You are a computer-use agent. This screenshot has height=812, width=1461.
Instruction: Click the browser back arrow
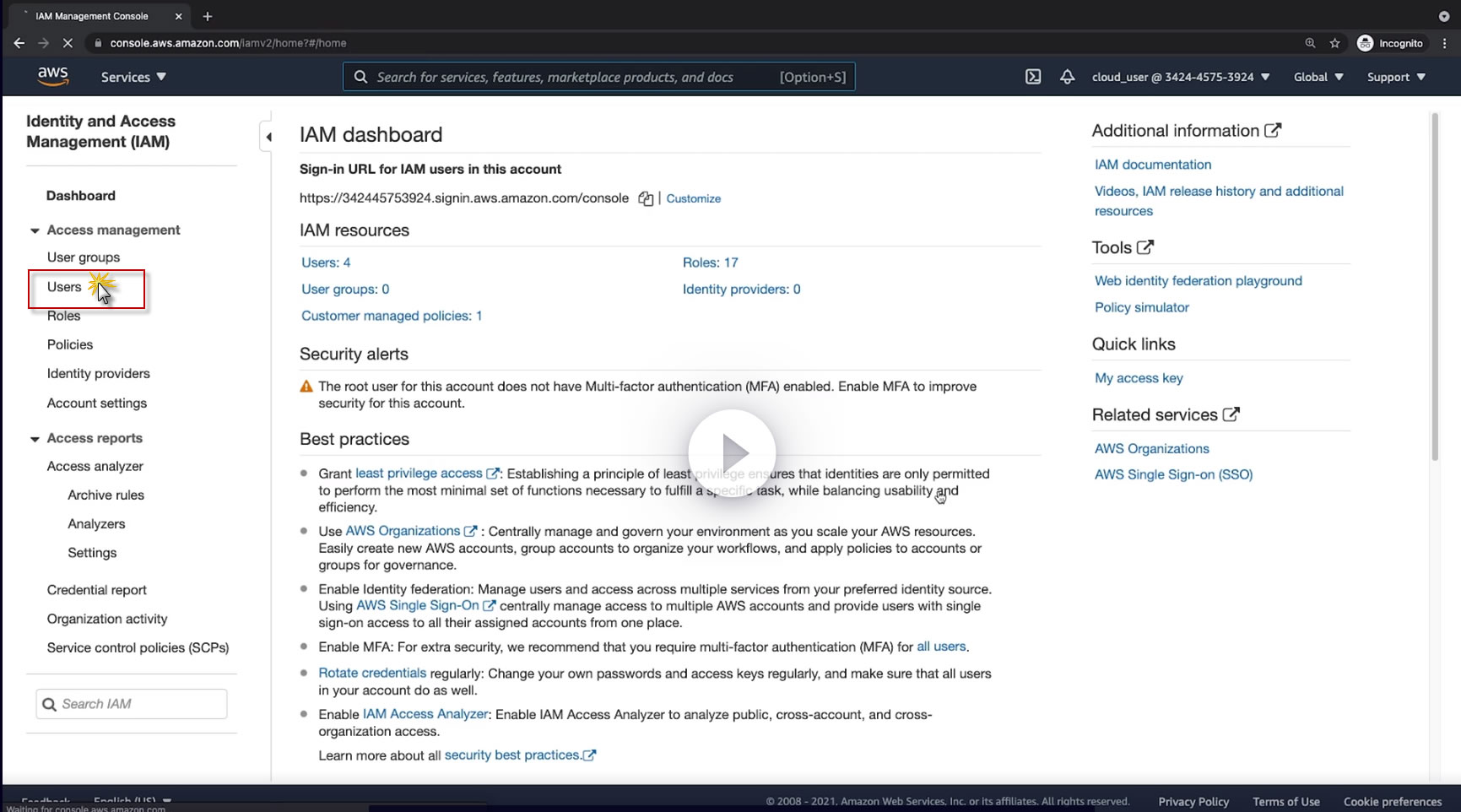[19, 43]
